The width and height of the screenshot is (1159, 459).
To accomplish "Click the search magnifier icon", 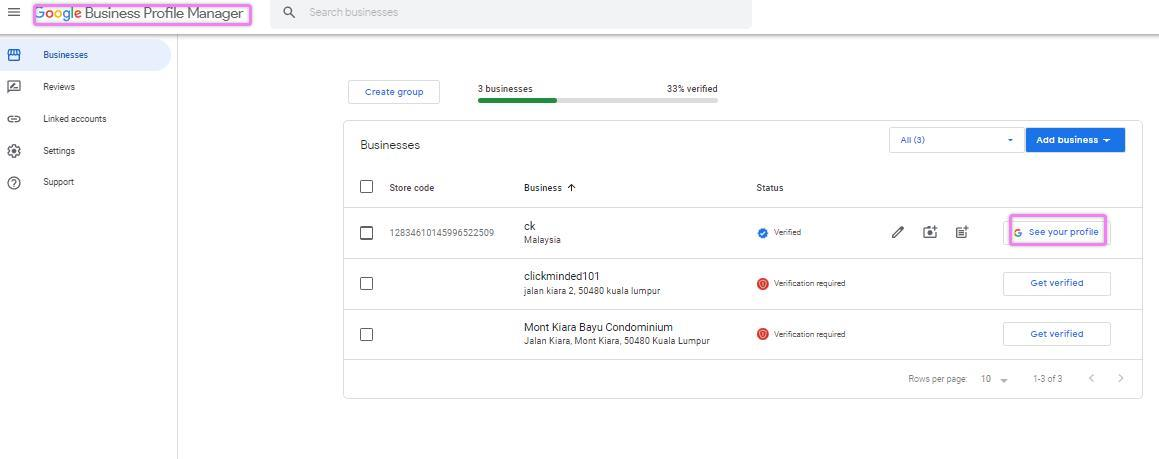I will point(289,13).
